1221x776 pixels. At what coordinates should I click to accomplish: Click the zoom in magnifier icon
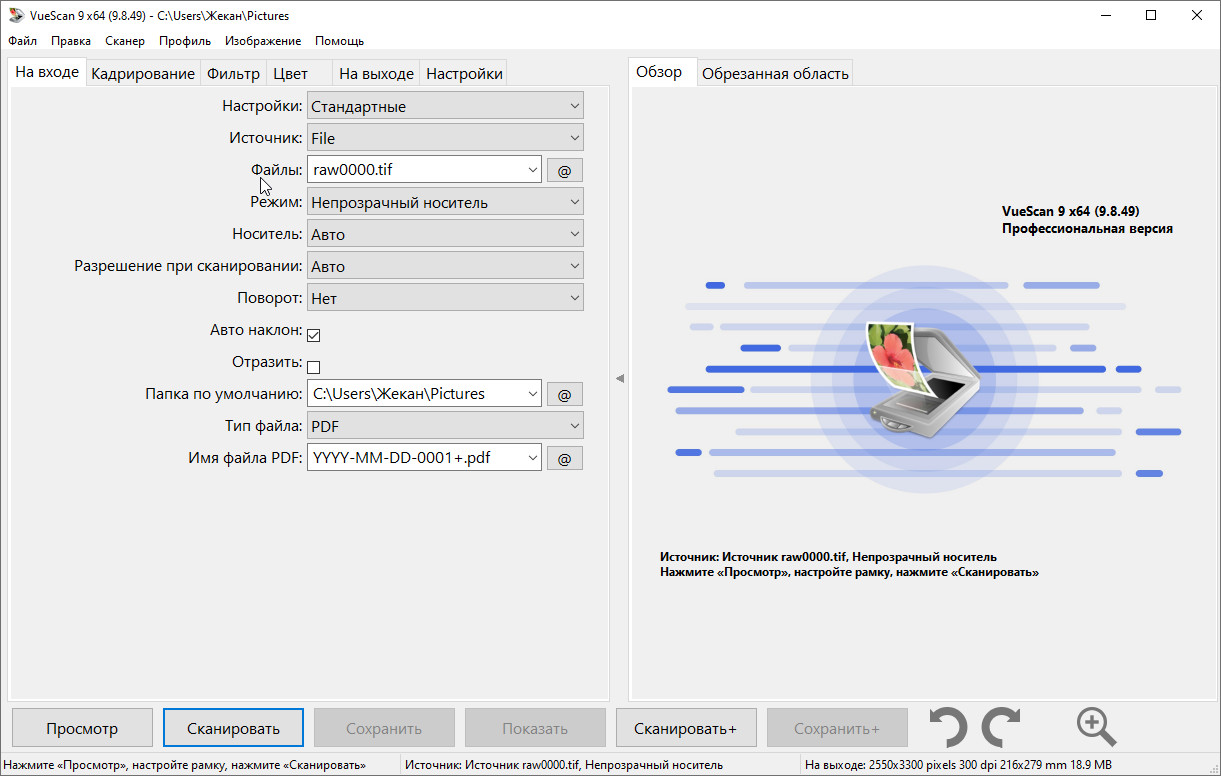point(1096,727)
